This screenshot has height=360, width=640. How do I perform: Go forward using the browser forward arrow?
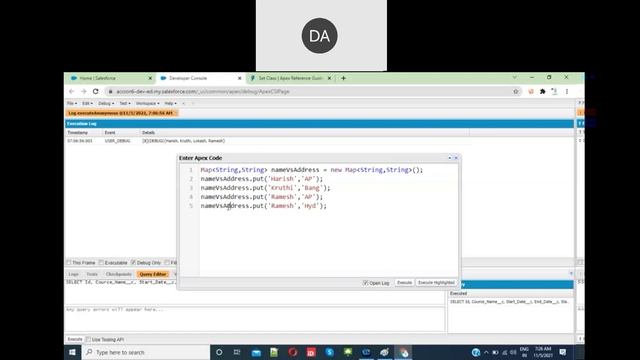pyautogui.click(x=84, y=91)
